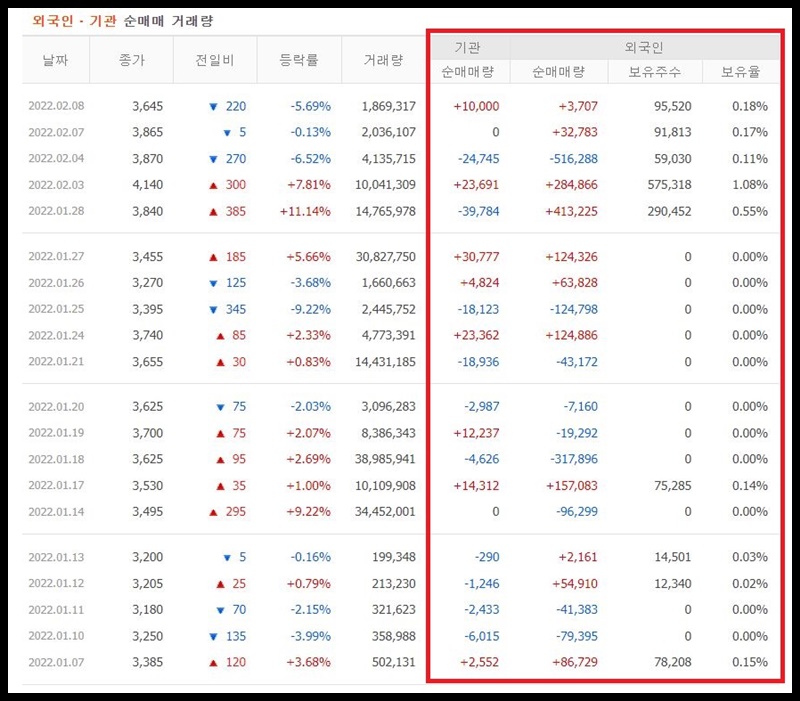This screenshot has height=701, width=800.
Task: Select the date 2022.02.03
Action: pyautogui.click(x=56, y=185)
